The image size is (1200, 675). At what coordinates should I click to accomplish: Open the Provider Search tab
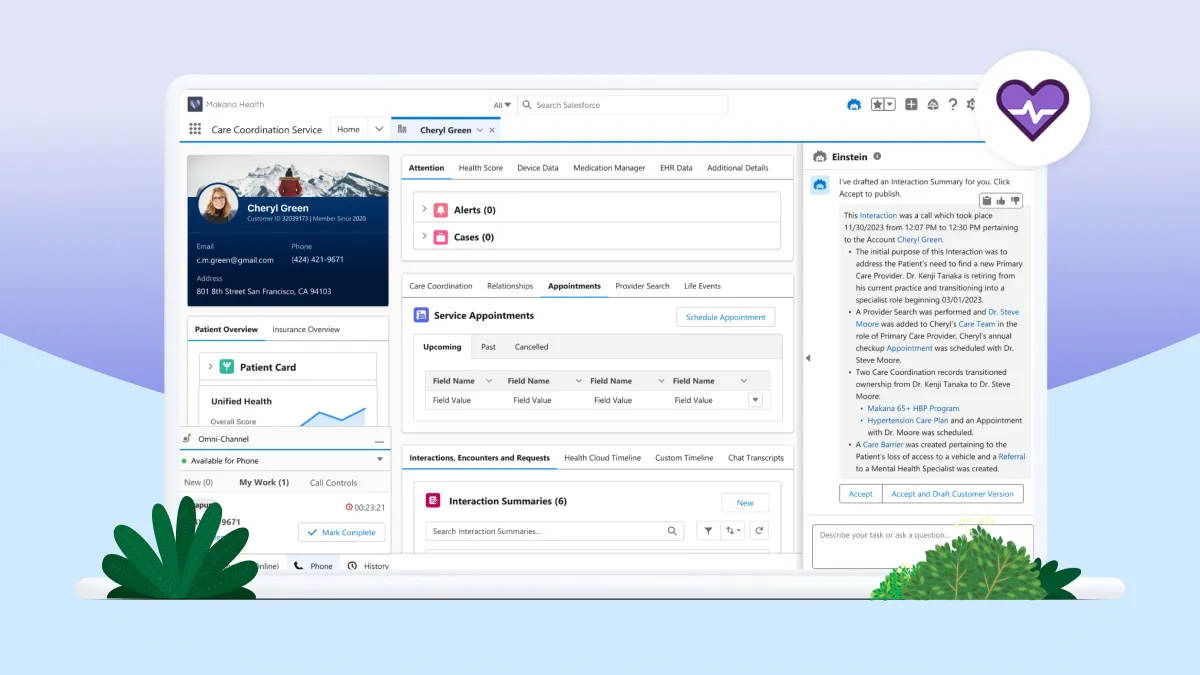coord(642,286)
